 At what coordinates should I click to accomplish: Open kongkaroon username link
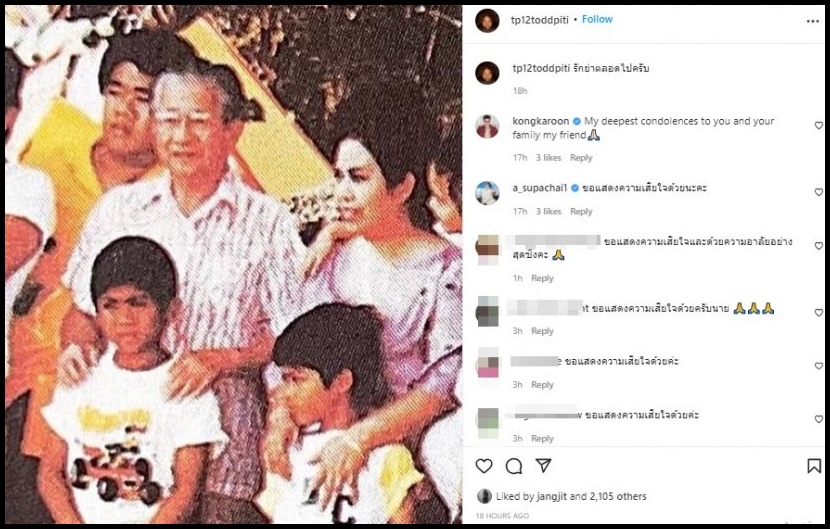point(540,121)
